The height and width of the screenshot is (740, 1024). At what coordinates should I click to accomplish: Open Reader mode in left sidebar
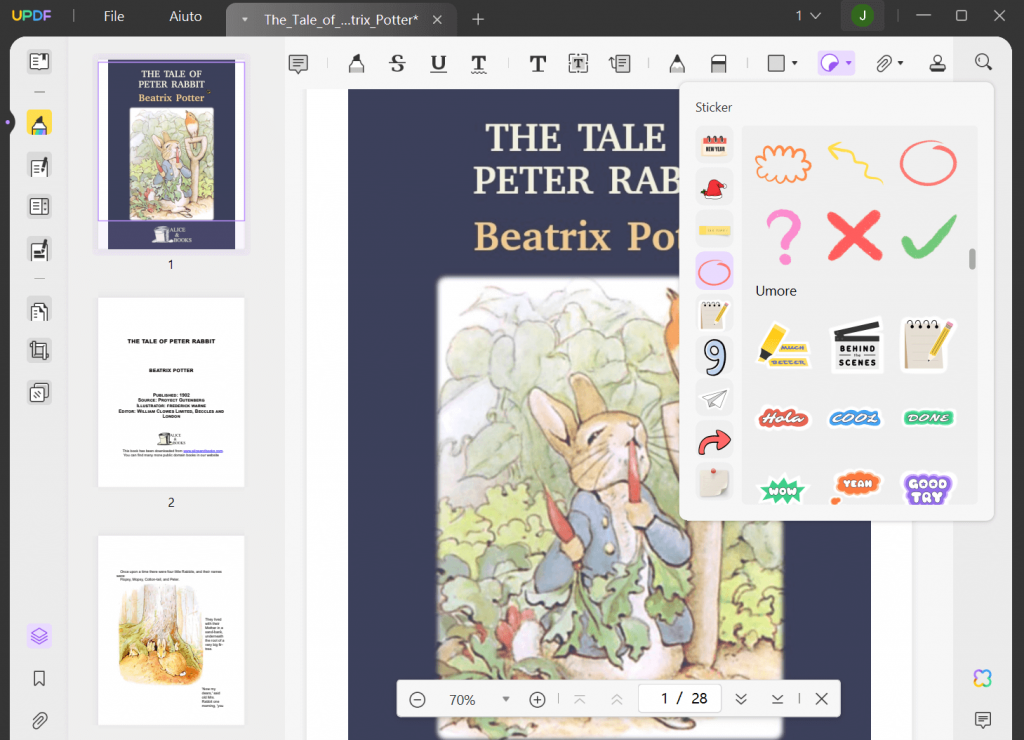[39, 61]
